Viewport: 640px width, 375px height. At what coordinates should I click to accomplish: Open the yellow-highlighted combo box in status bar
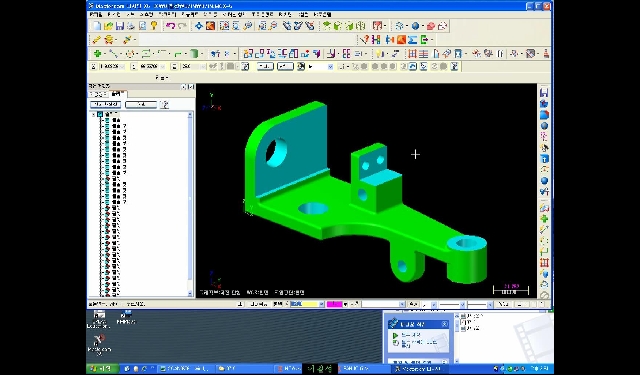tap(307, 304)
